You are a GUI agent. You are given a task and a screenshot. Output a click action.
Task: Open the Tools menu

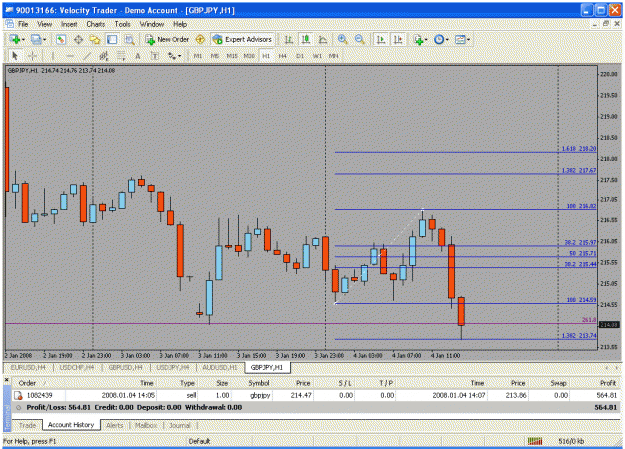point(122,24)
